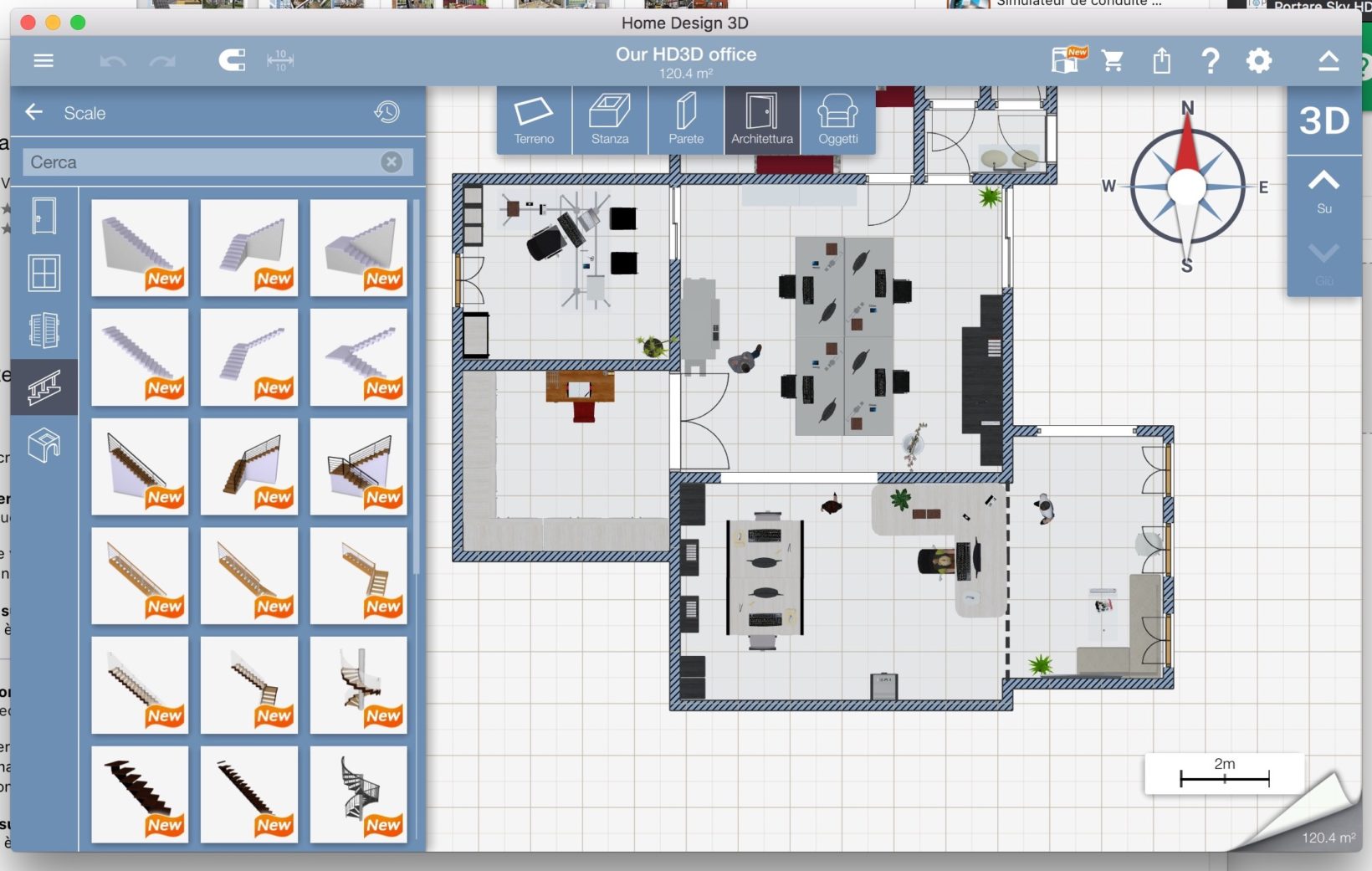1372x871 pixels.
Task: Open the help question mark
Action: (1210, 60)
